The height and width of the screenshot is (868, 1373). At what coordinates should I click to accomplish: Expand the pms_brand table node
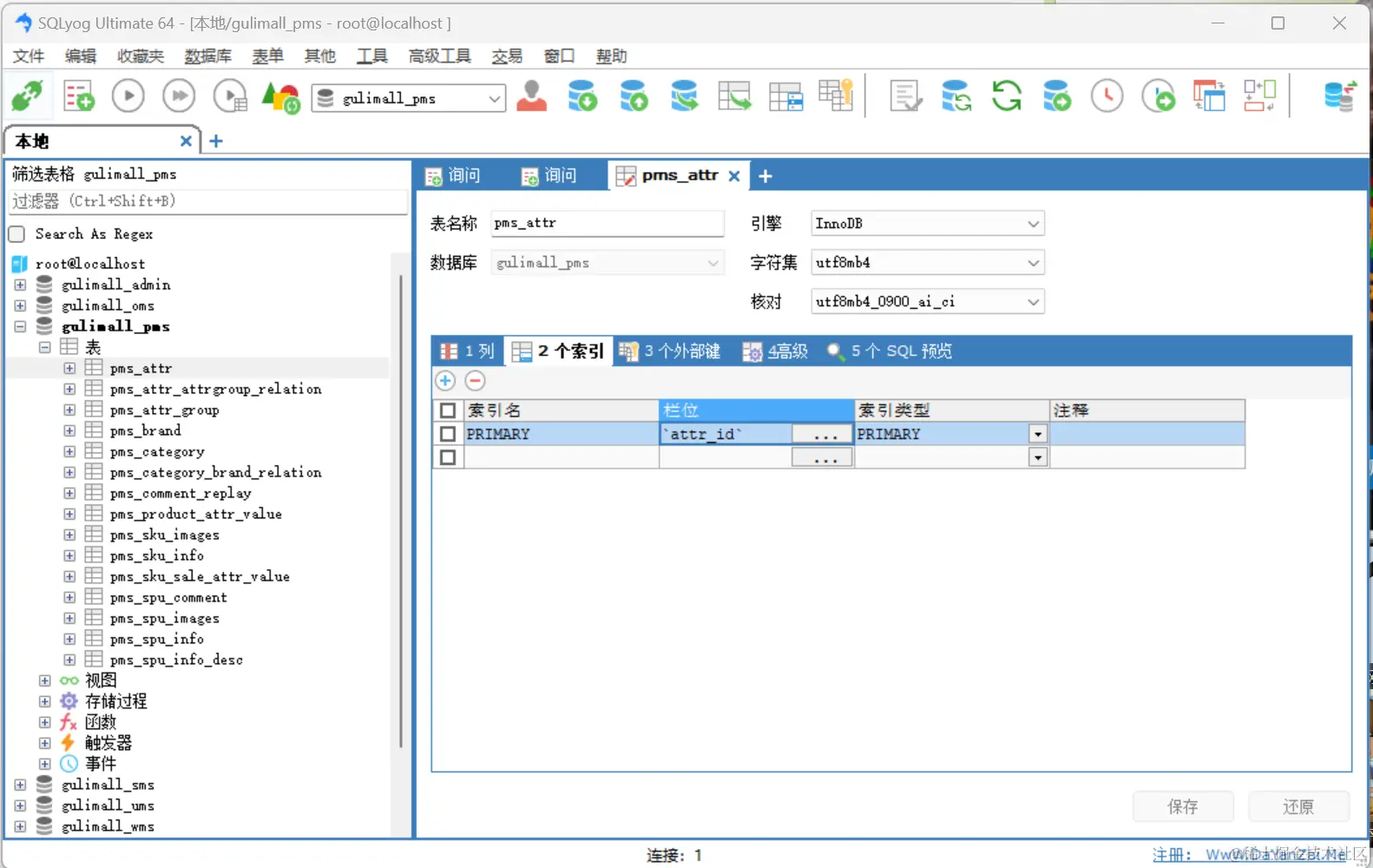(x=69, y=431)
